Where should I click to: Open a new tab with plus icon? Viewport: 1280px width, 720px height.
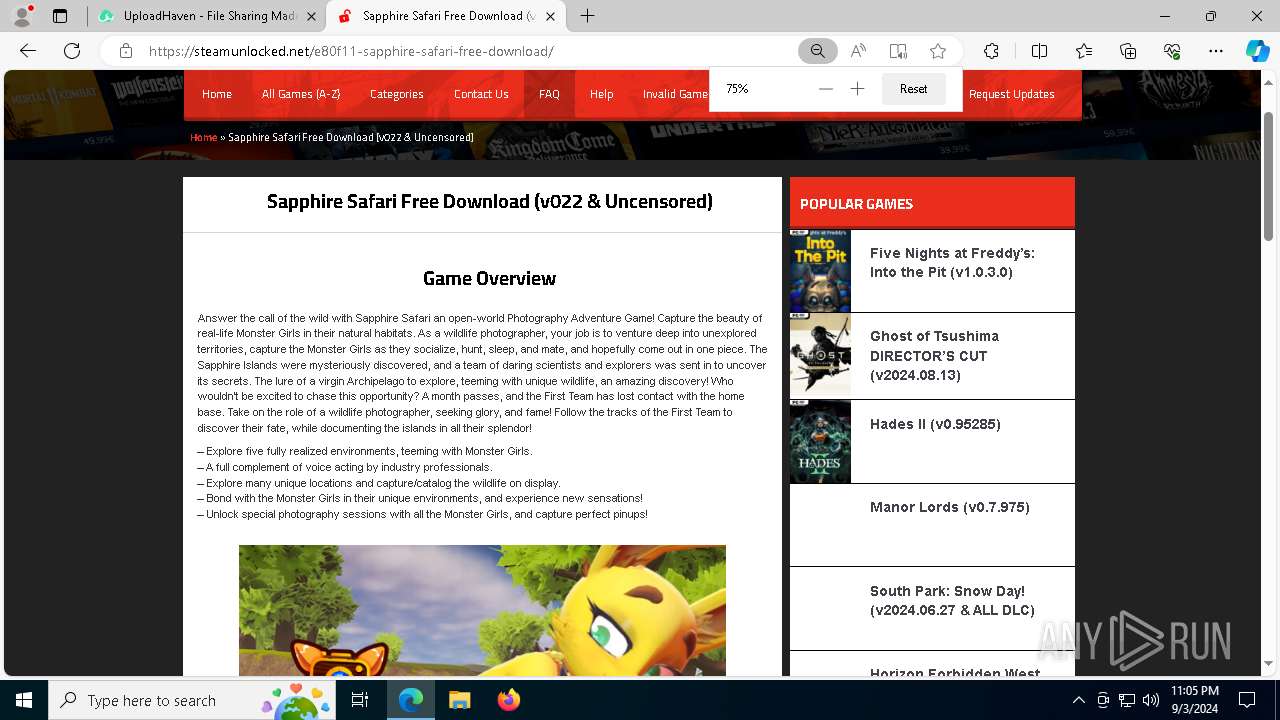tap(588, 16)
